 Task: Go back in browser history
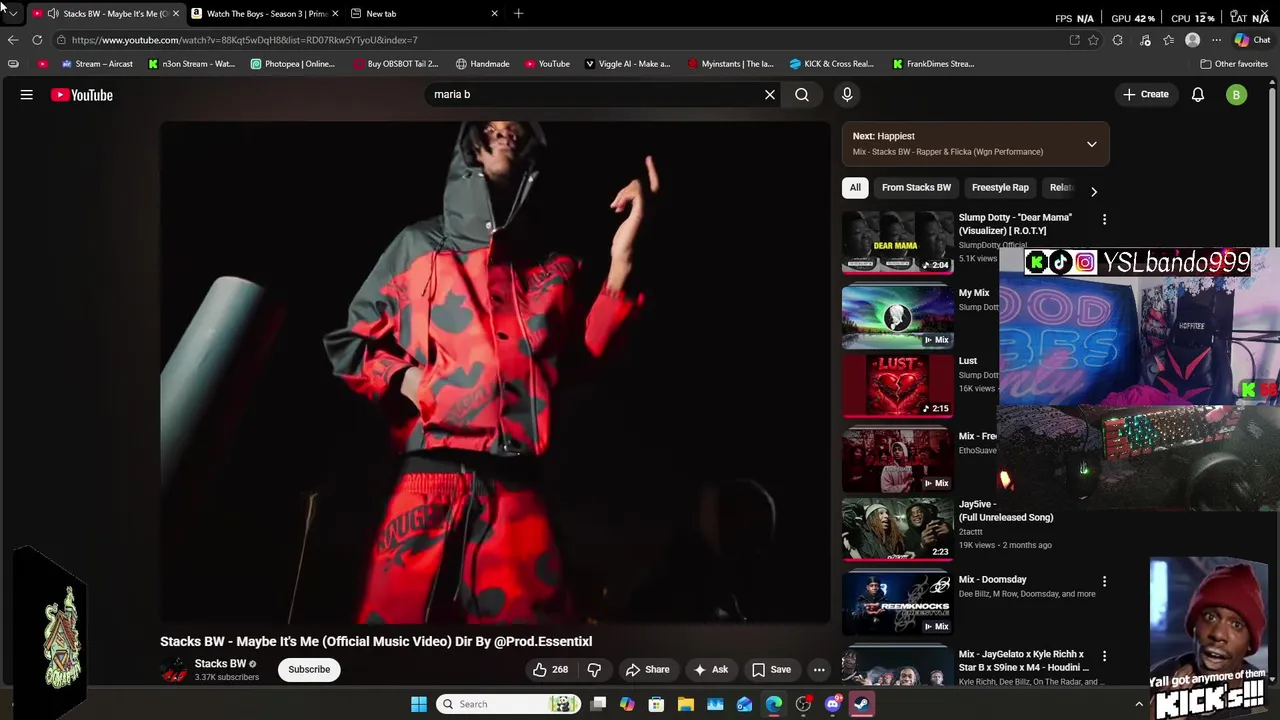tap(13, 40)
